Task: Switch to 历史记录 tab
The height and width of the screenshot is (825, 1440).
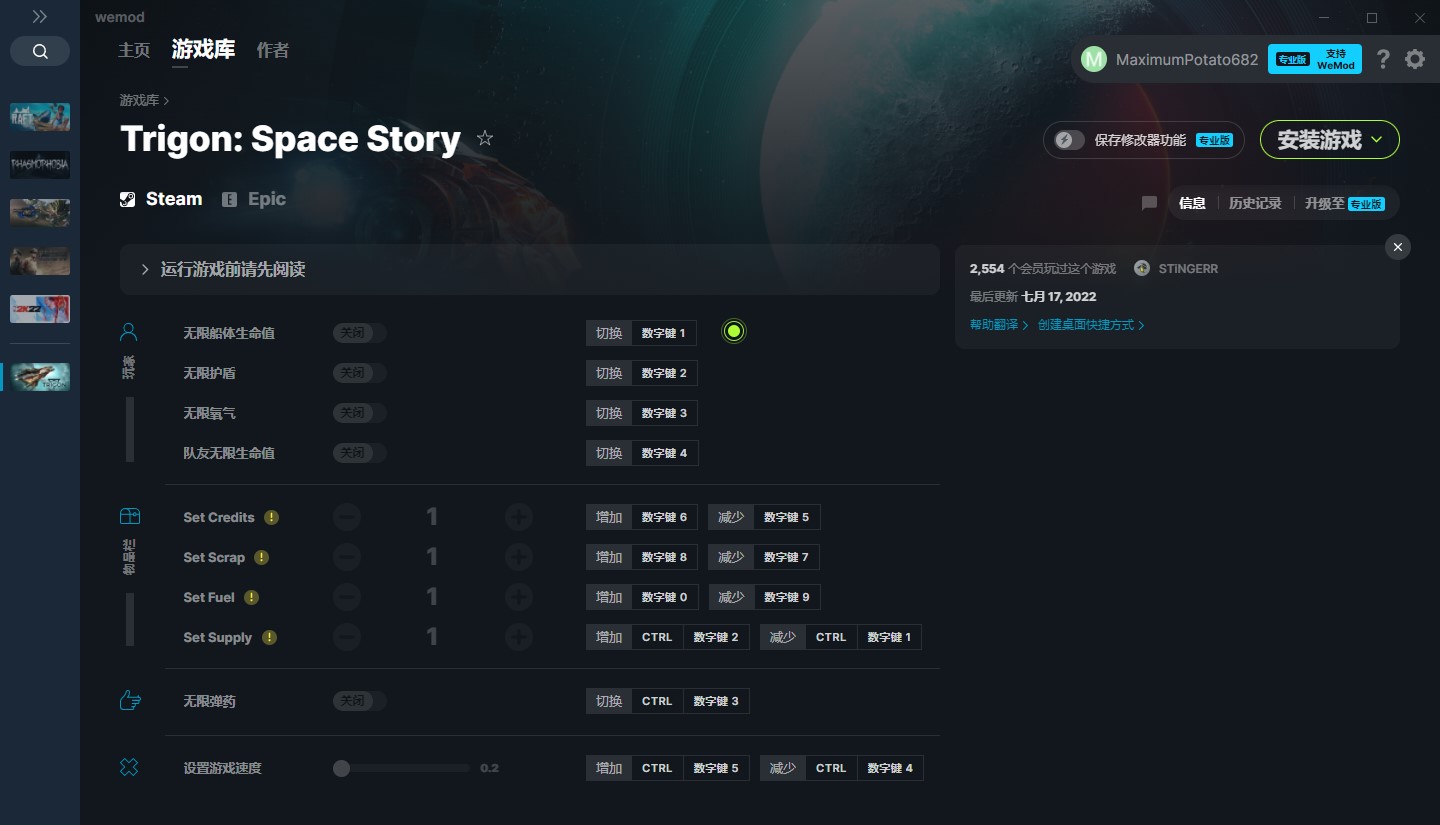Action: click(1255, 203)
